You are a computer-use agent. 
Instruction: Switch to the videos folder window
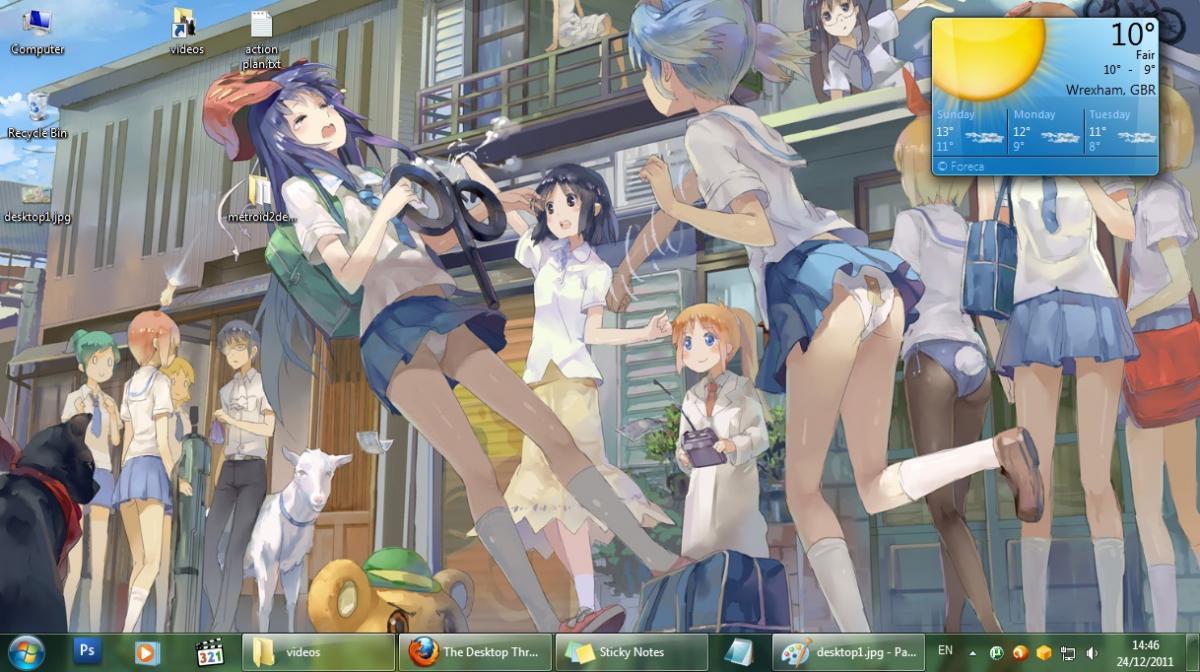318,652
